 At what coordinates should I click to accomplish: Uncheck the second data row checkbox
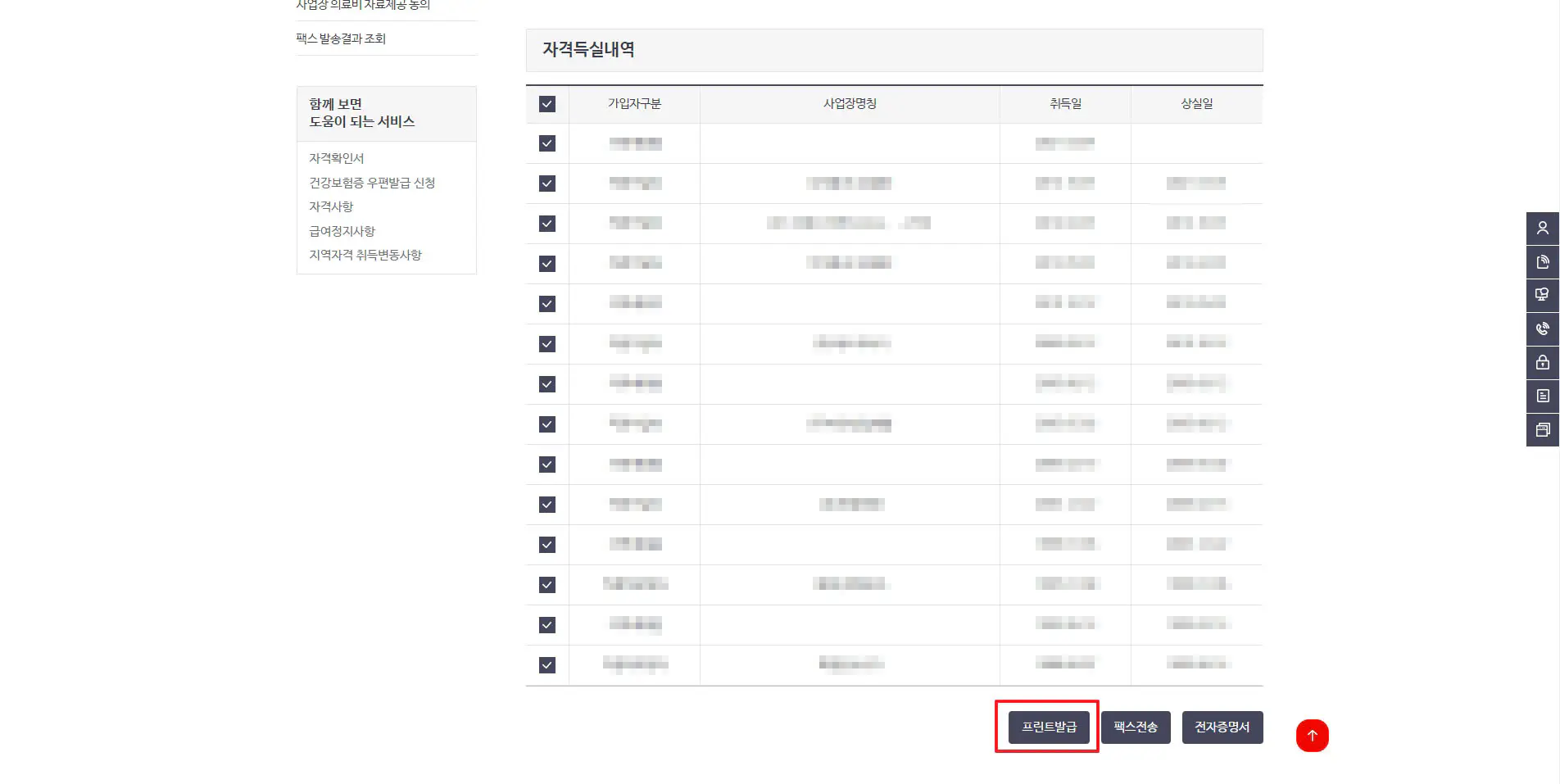coord(547,184)
